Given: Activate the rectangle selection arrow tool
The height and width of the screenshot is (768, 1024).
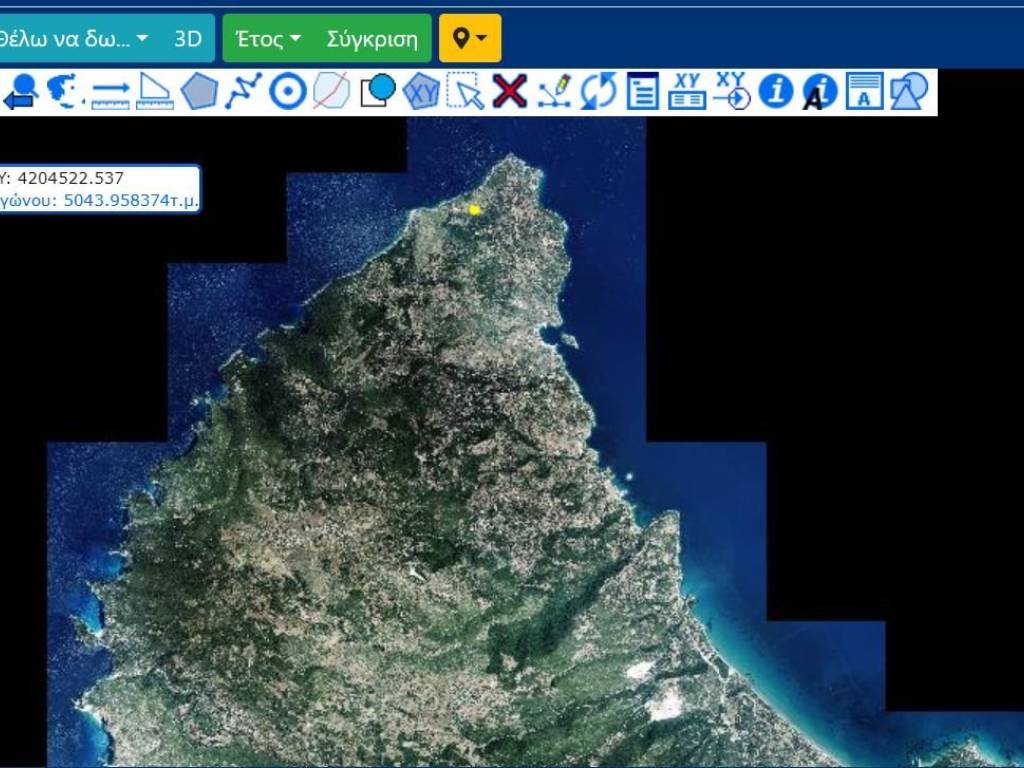Looking at the screenshot, I should pyautogui.click(x=465, y=92).
